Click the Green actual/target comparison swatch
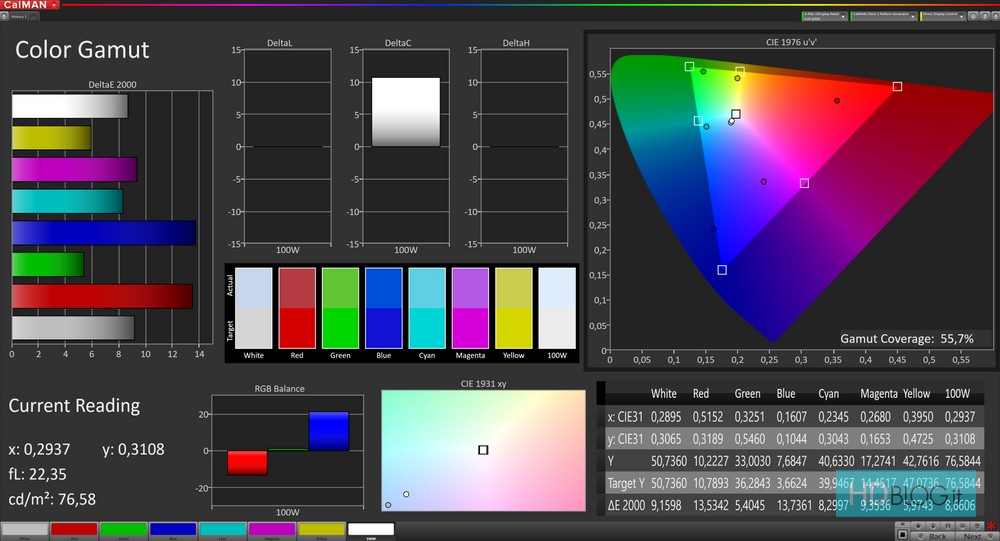 coord(340,308)
